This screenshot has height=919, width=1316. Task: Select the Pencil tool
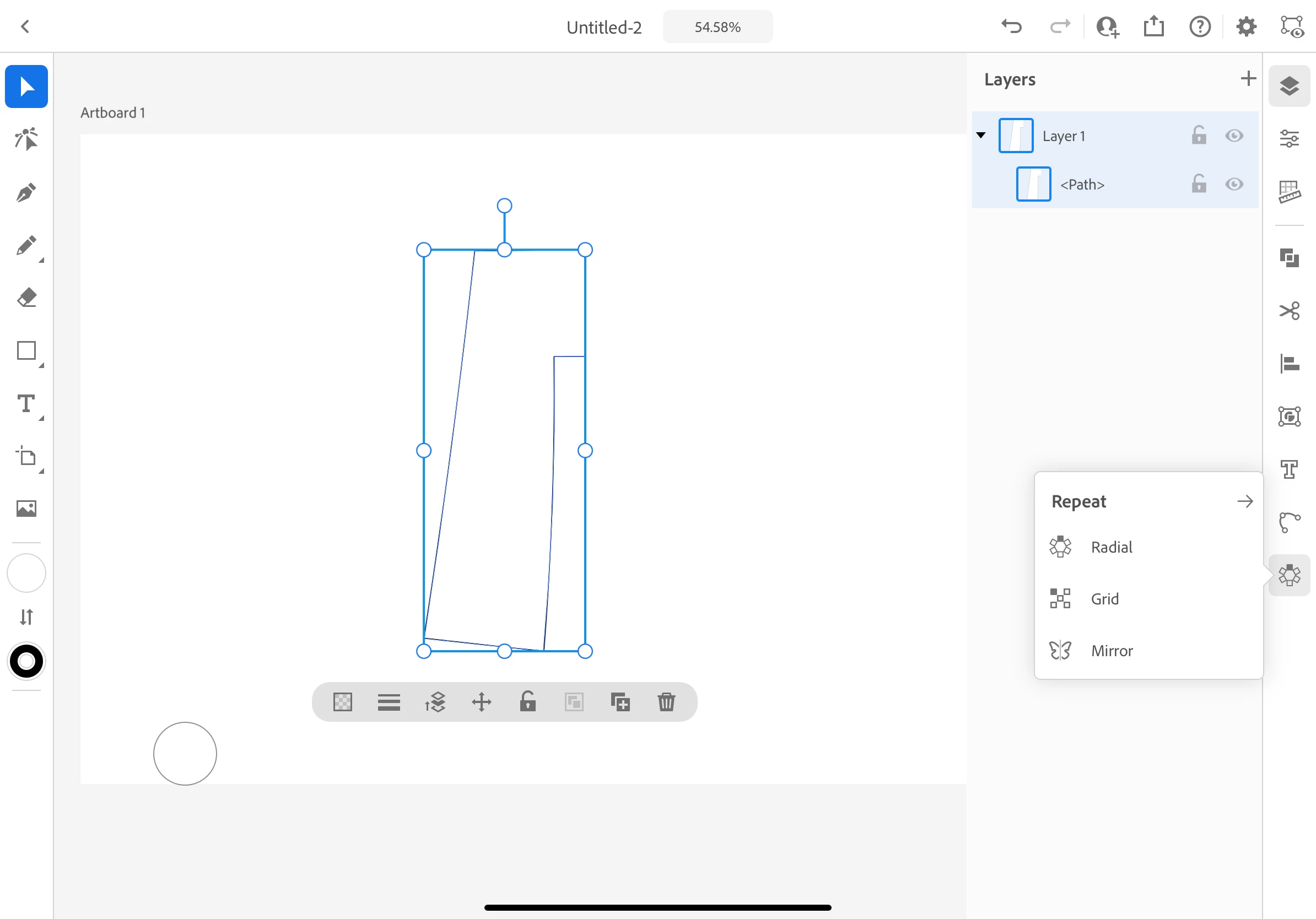click(26, 245)
